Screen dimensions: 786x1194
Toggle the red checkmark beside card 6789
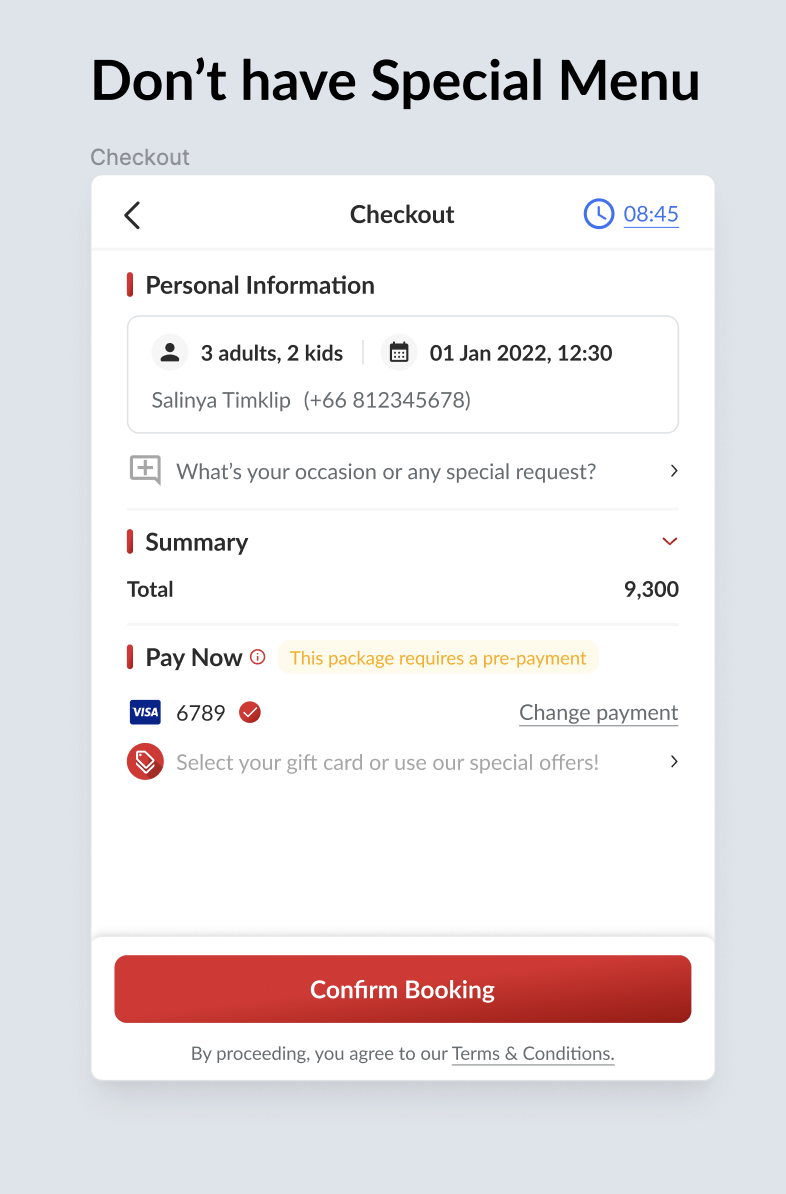(250, 712)
